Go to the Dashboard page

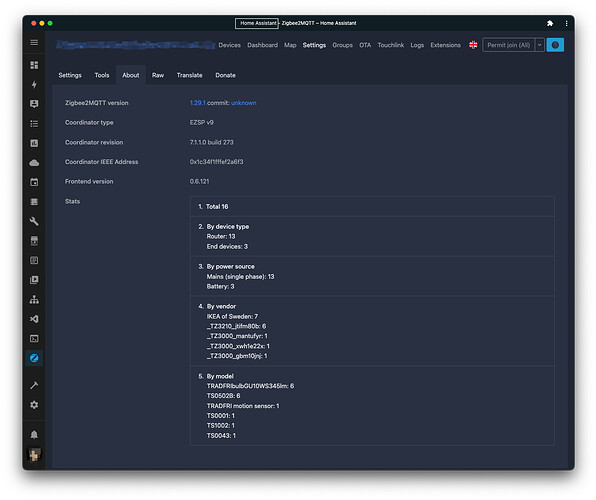tap(263, 45)
